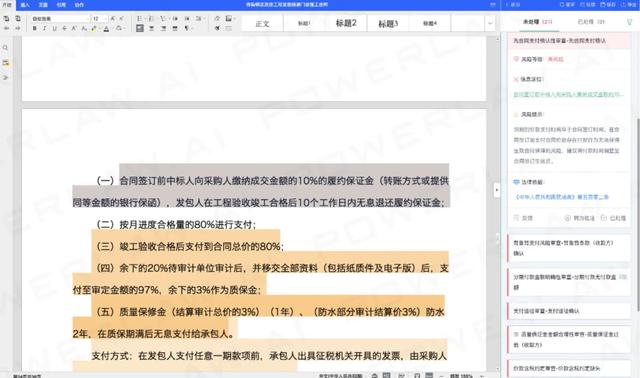Apply strikethrough to text
The height and width of the screenshot is (378, 640).
pos(64,29)
